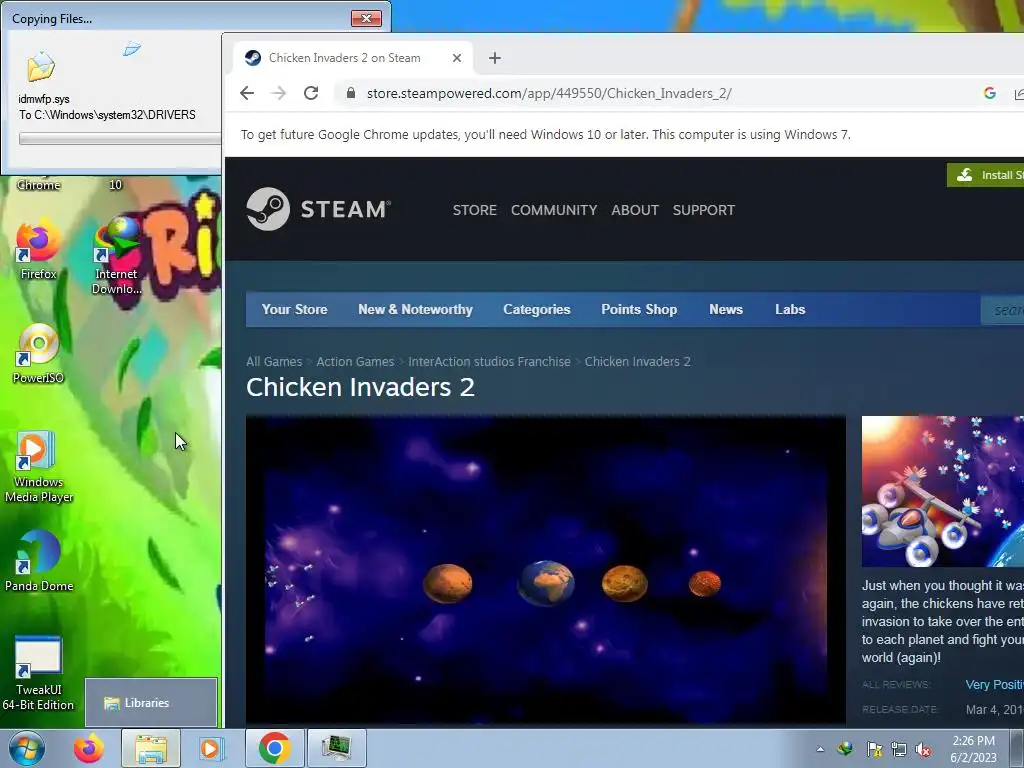Click the Steam store search field
The width and height of the screenshot is (1024, 768).
point(1002,310)
